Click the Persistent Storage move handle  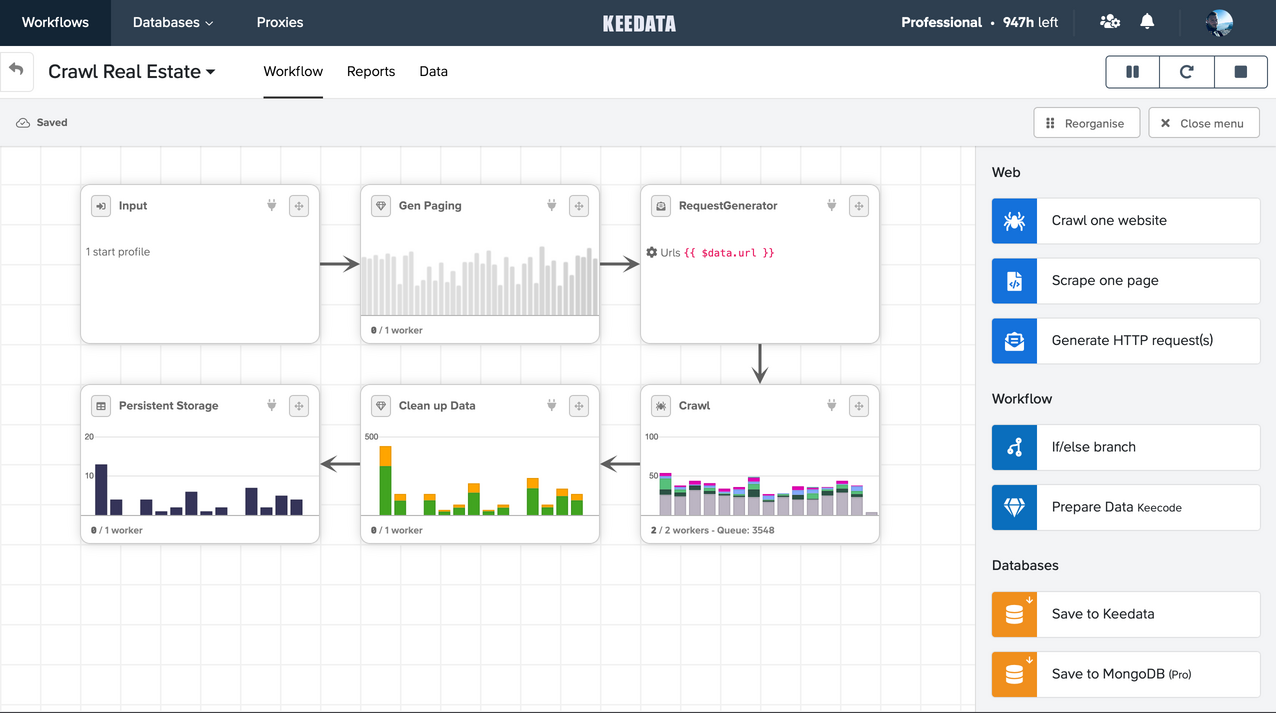(299, 406)
